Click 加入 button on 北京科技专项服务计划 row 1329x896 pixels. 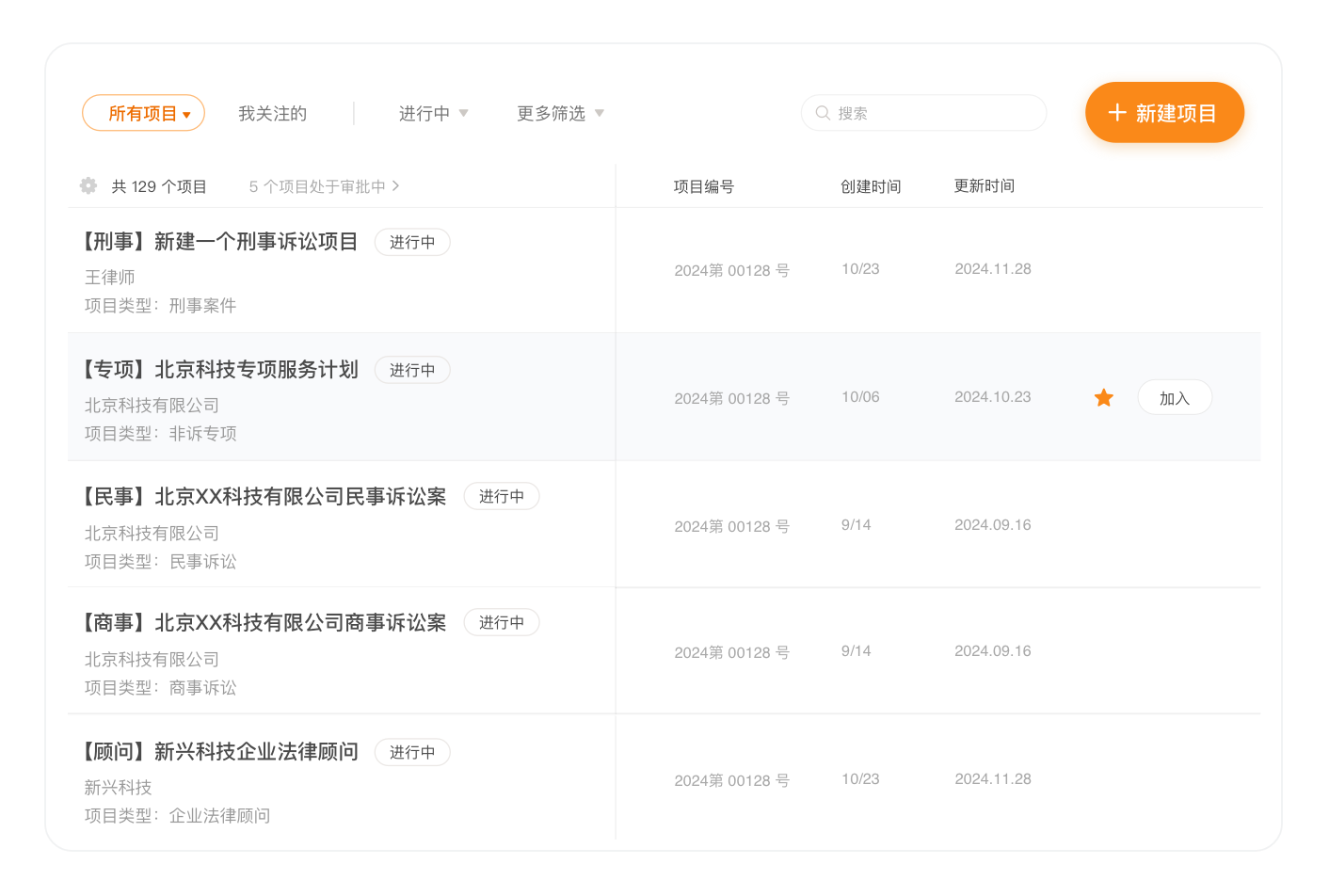pyautogui.click(x=1174, y=398)
